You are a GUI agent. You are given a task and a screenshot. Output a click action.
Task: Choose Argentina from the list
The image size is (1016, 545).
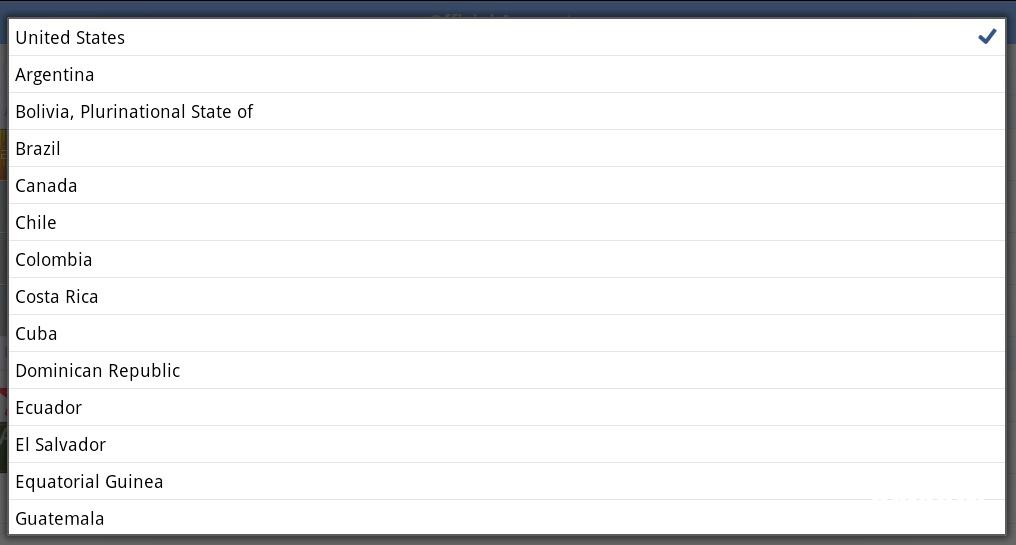55,75
